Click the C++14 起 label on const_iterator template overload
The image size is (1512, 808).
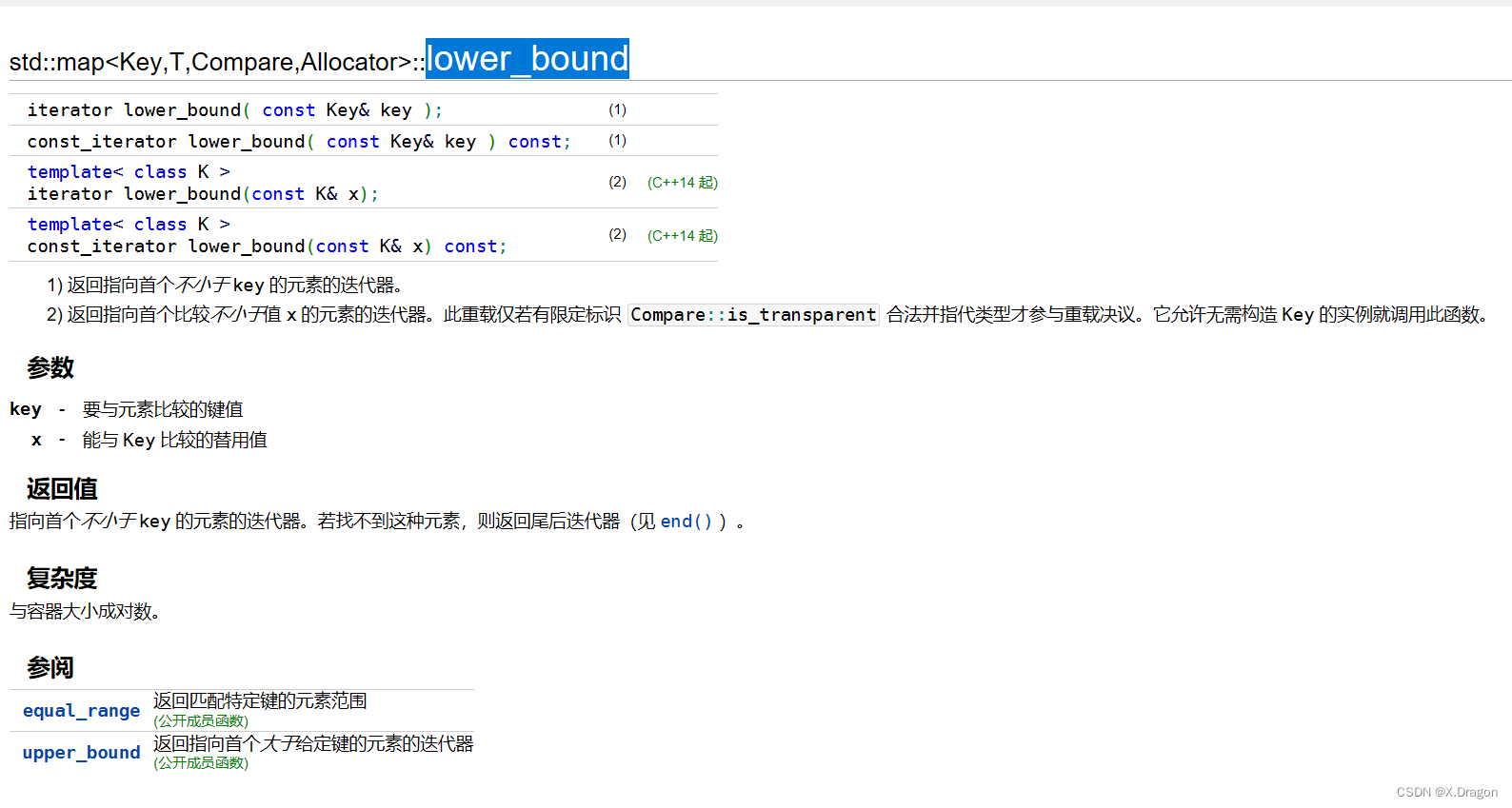(683, 236)
